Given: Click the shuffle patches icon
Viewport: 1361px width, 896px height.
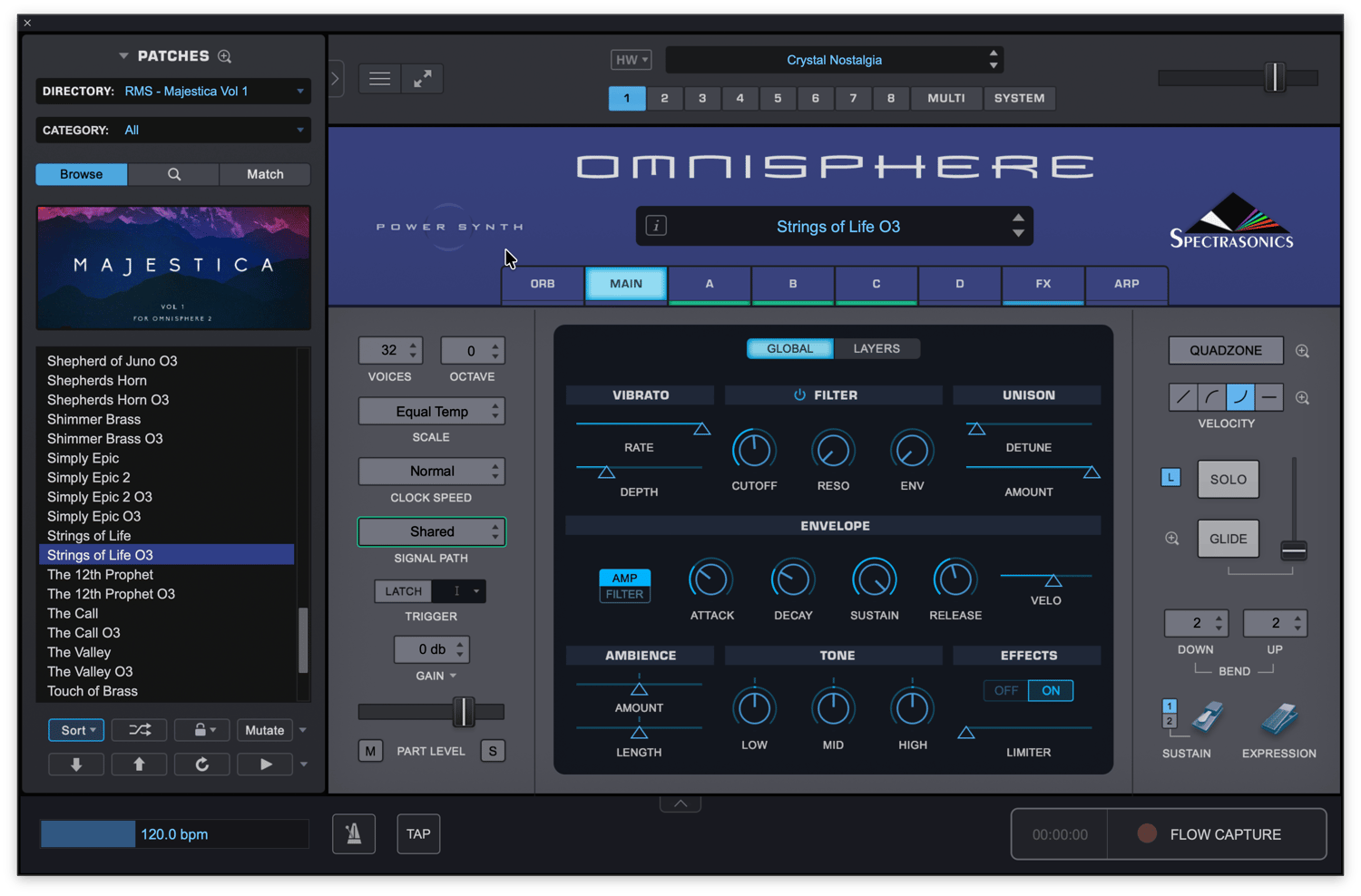Looking at the screenshot, I should (140, 730).
